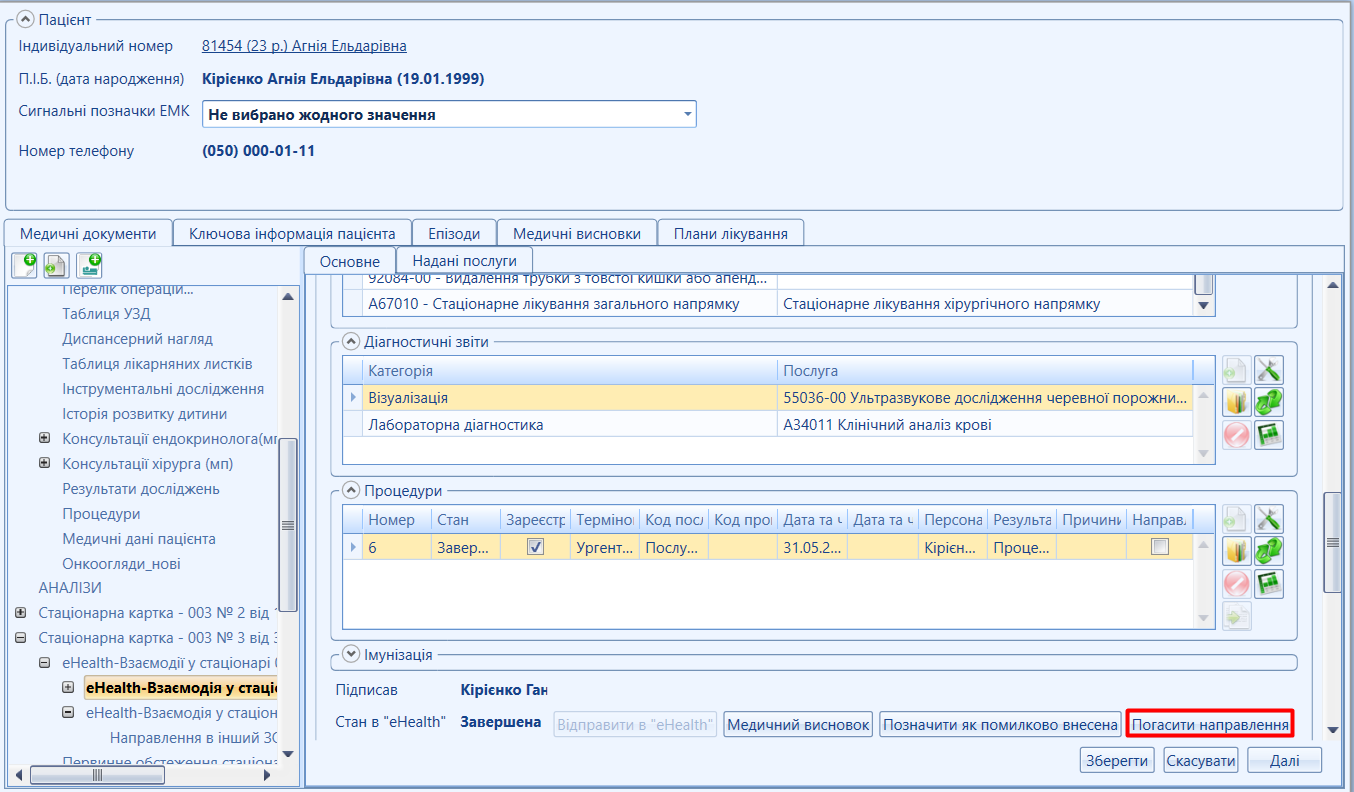Select the Основне tab

350,261
